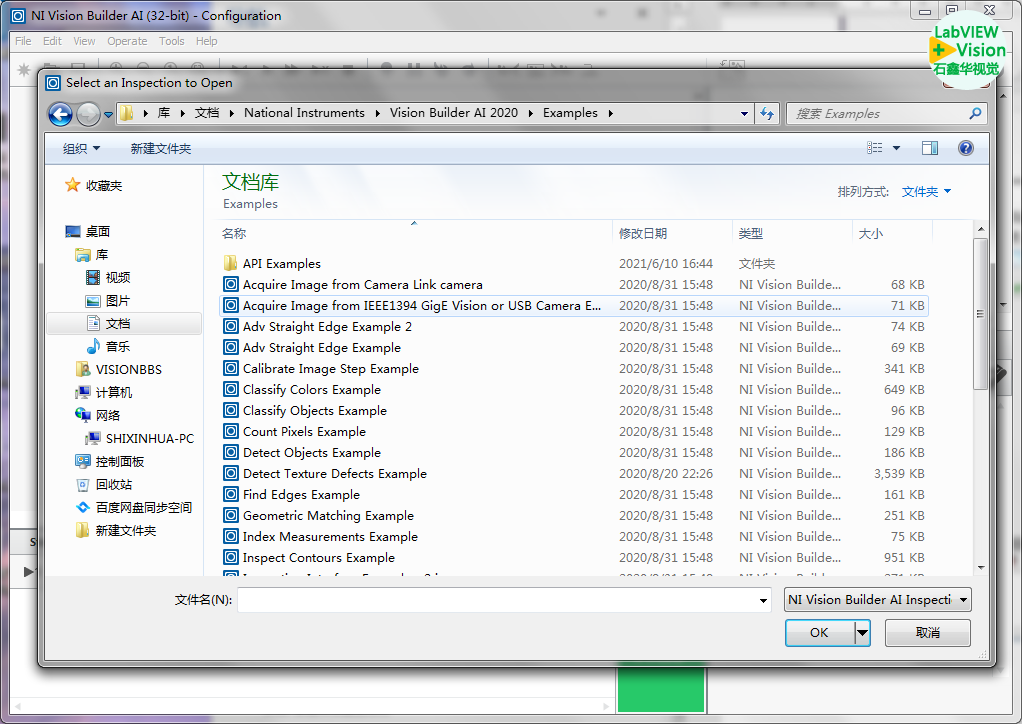Screen dimensions: 1022x724
Task: Open the help question mark icon
Action: tap(965, 148)
